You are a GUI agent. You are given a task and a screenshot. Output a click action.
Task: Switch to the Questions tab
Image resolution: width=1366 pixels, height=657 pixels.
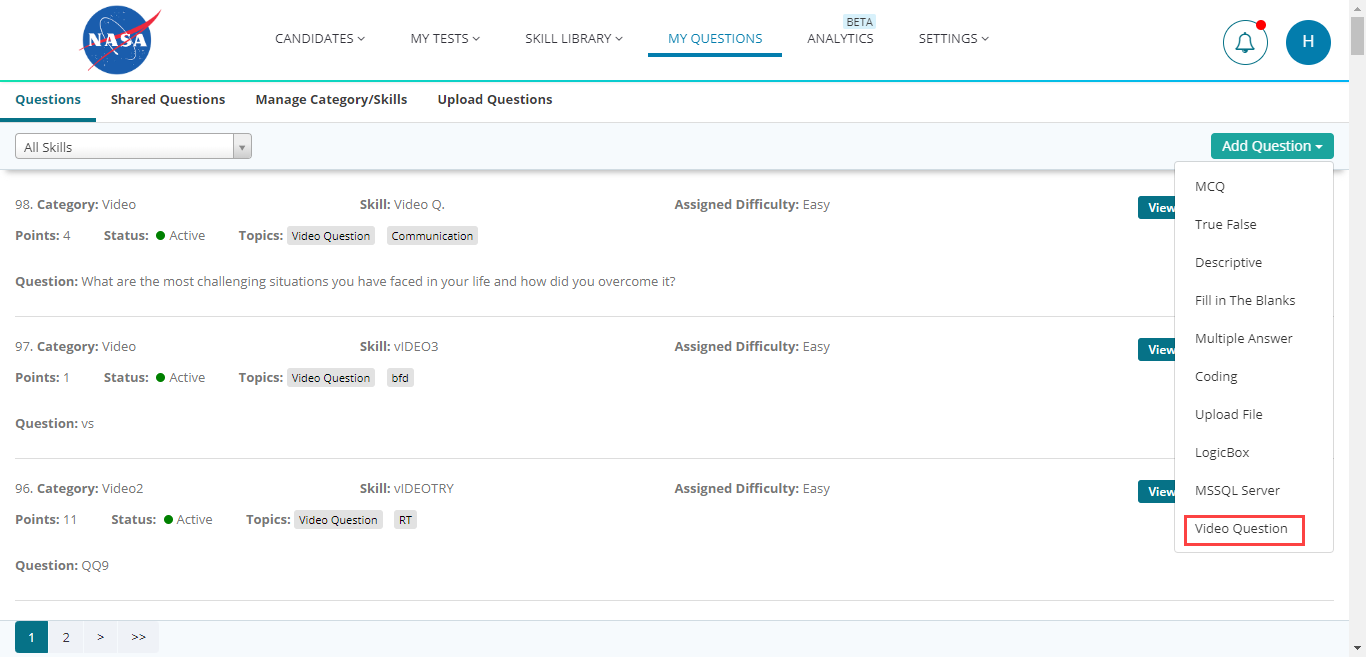[x=48, y=100]
